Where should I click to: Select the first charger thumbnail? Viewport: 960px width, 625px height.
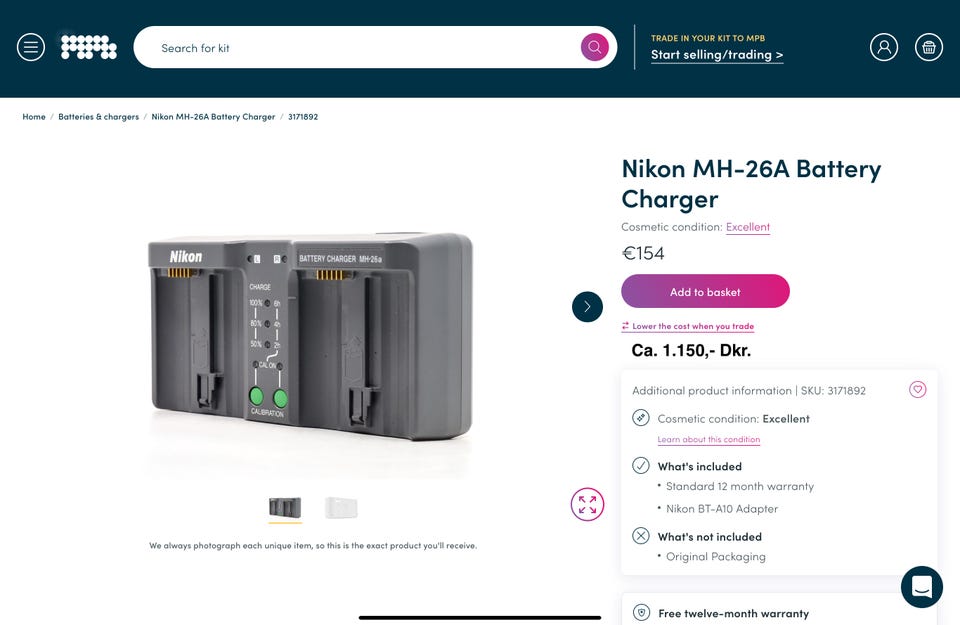(x=285, y=507)
